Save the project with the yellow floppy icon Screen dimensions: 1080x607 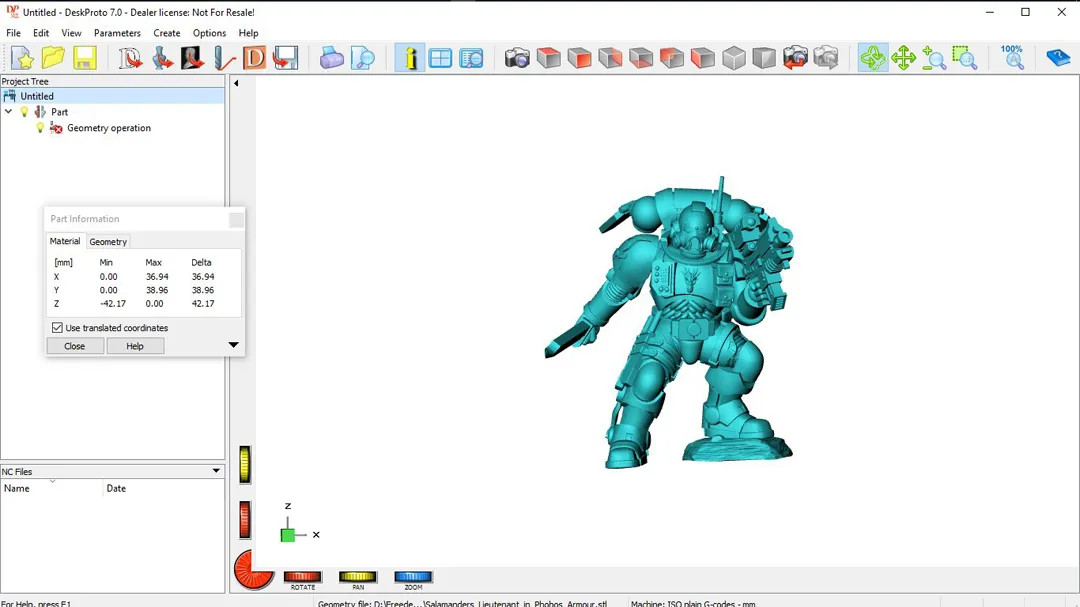[x=84, y=58]
